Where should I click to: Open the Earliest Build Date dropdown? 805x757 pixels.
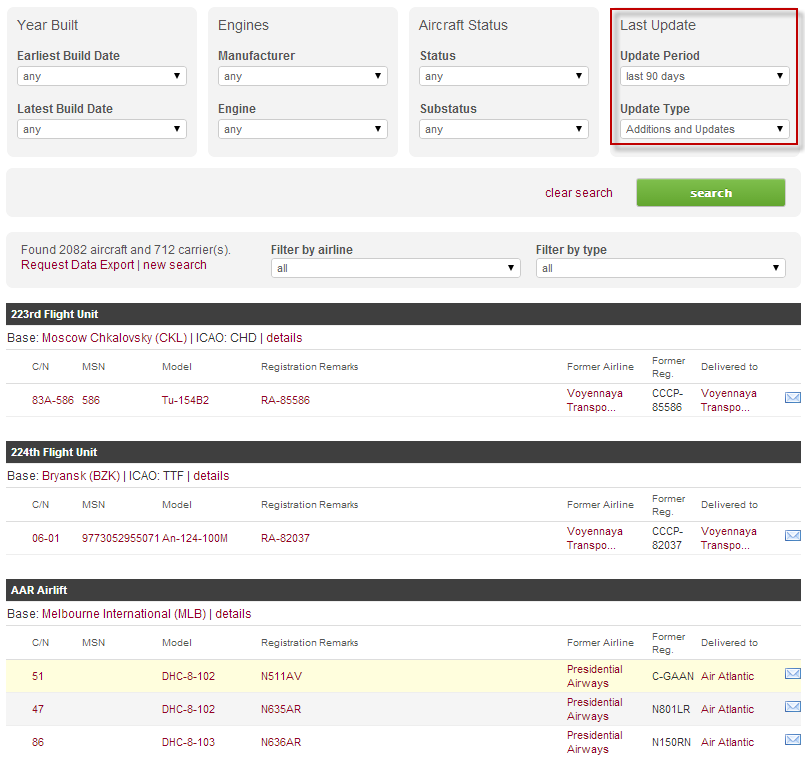102,76
